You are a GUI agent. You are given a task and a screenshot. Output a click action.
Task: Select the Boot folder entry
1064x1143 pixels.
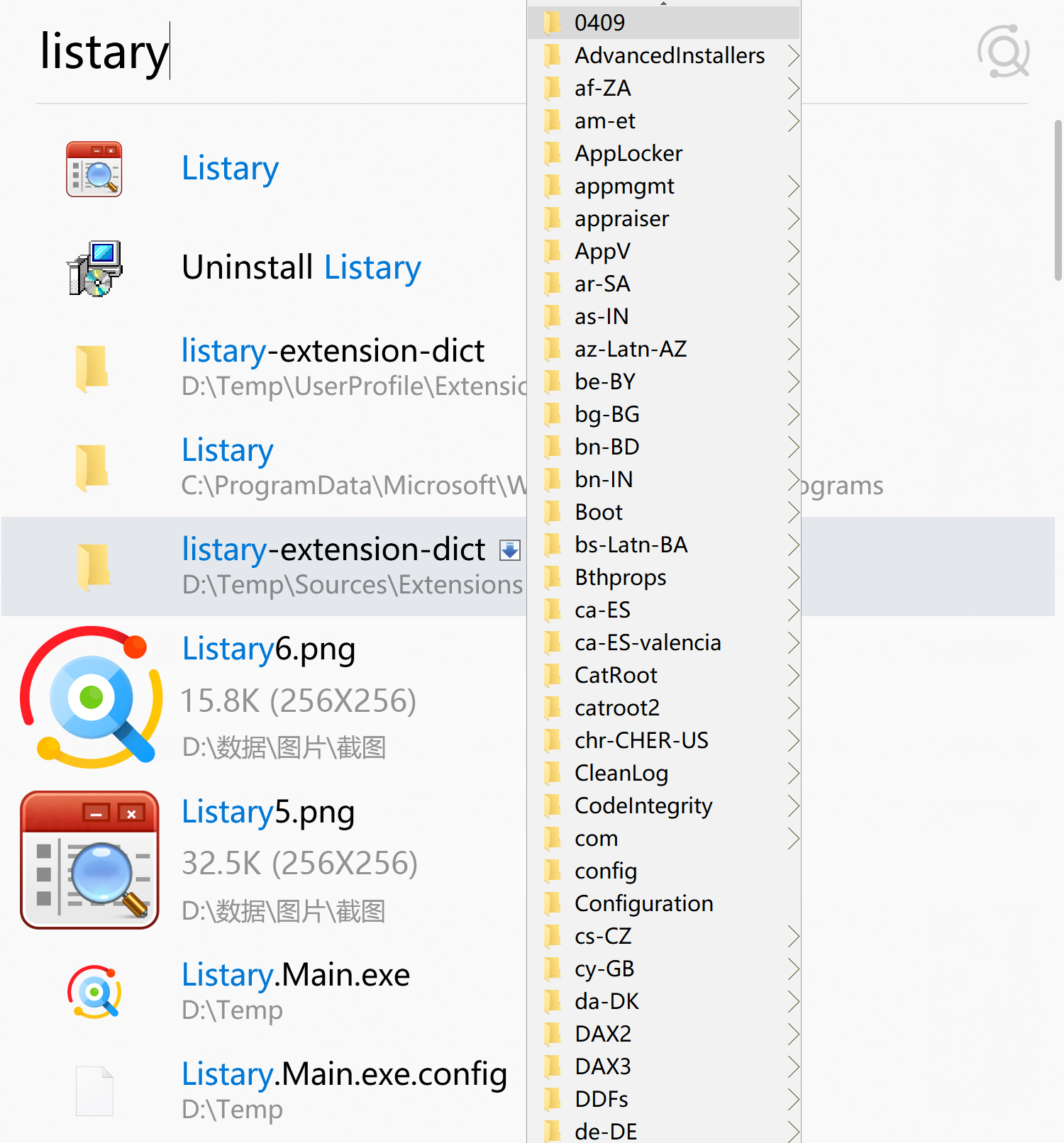pos(664,512)
